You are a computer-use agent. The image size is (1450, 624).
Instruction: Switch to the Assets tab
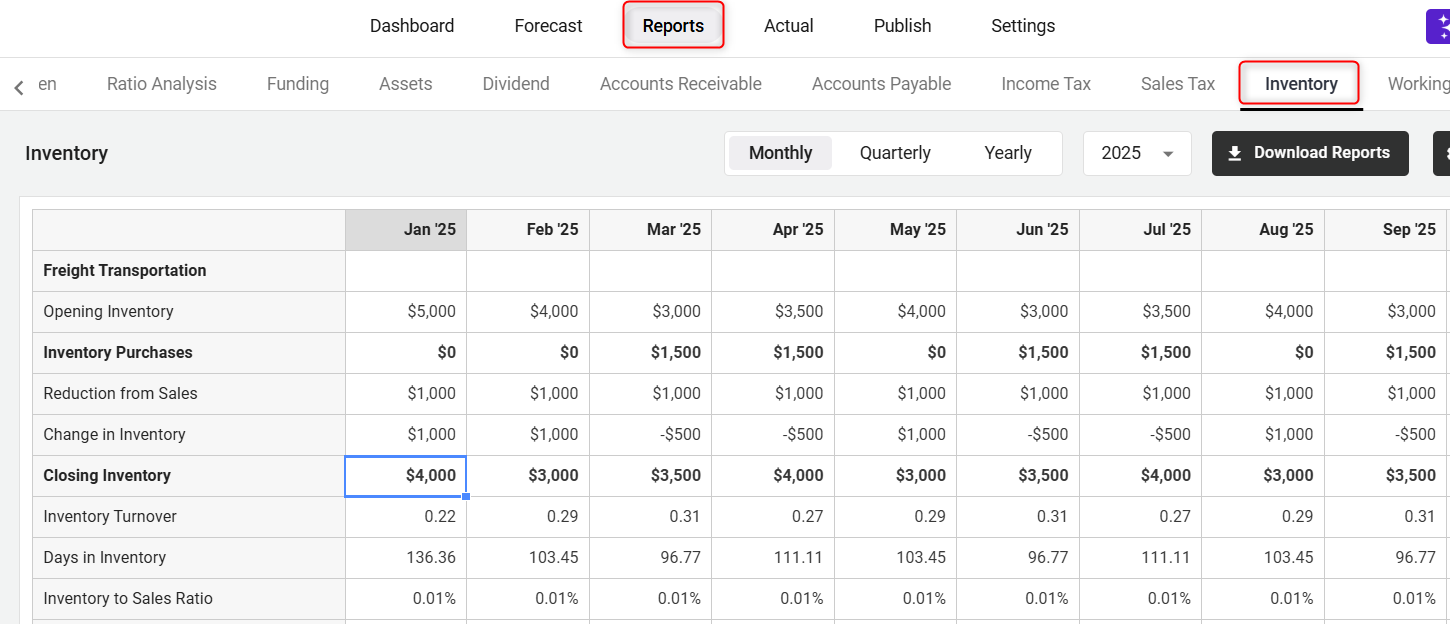coord(406,84)
